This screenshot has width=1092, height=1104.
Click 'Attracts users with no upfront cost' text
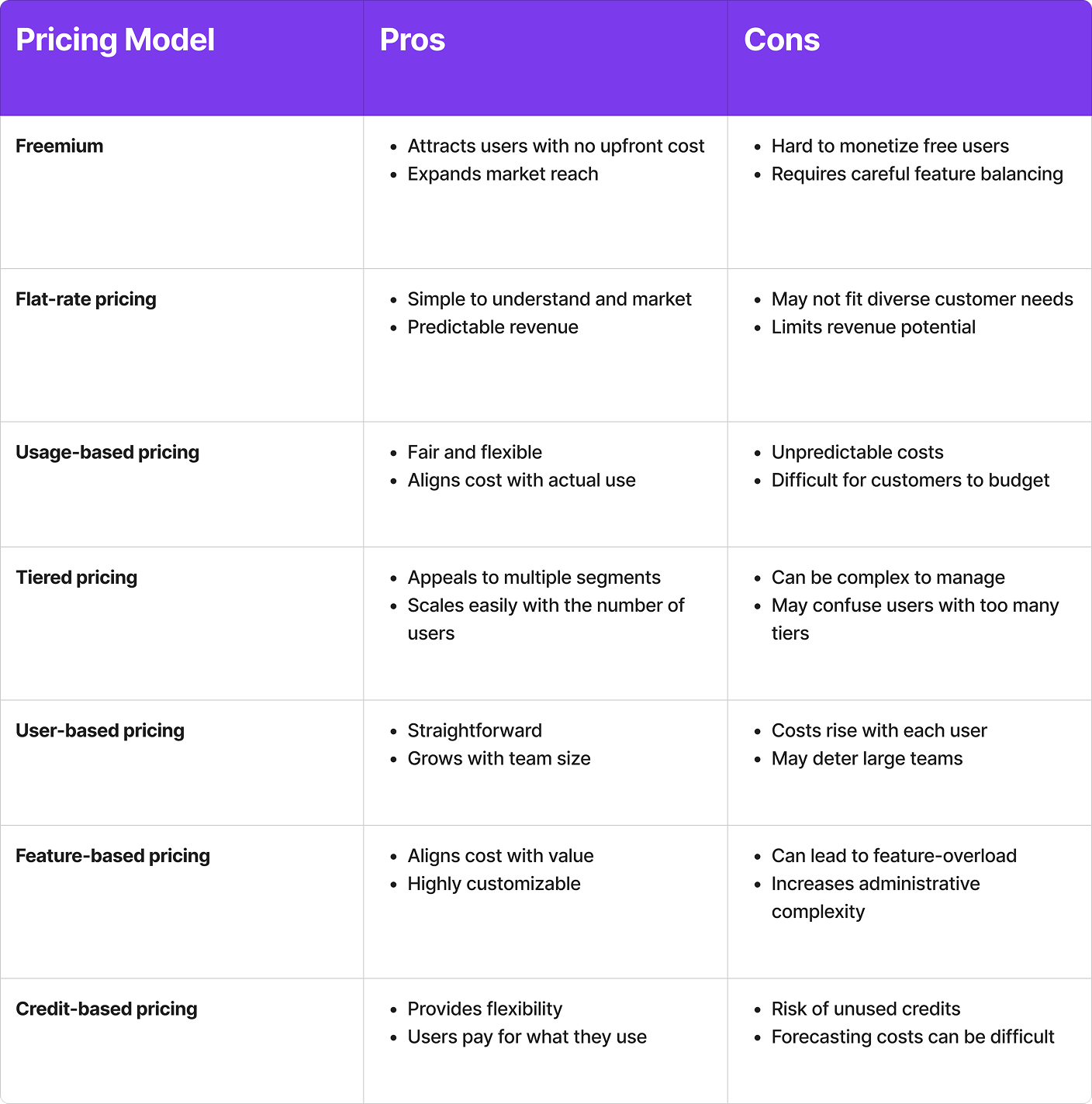point(556,146)
